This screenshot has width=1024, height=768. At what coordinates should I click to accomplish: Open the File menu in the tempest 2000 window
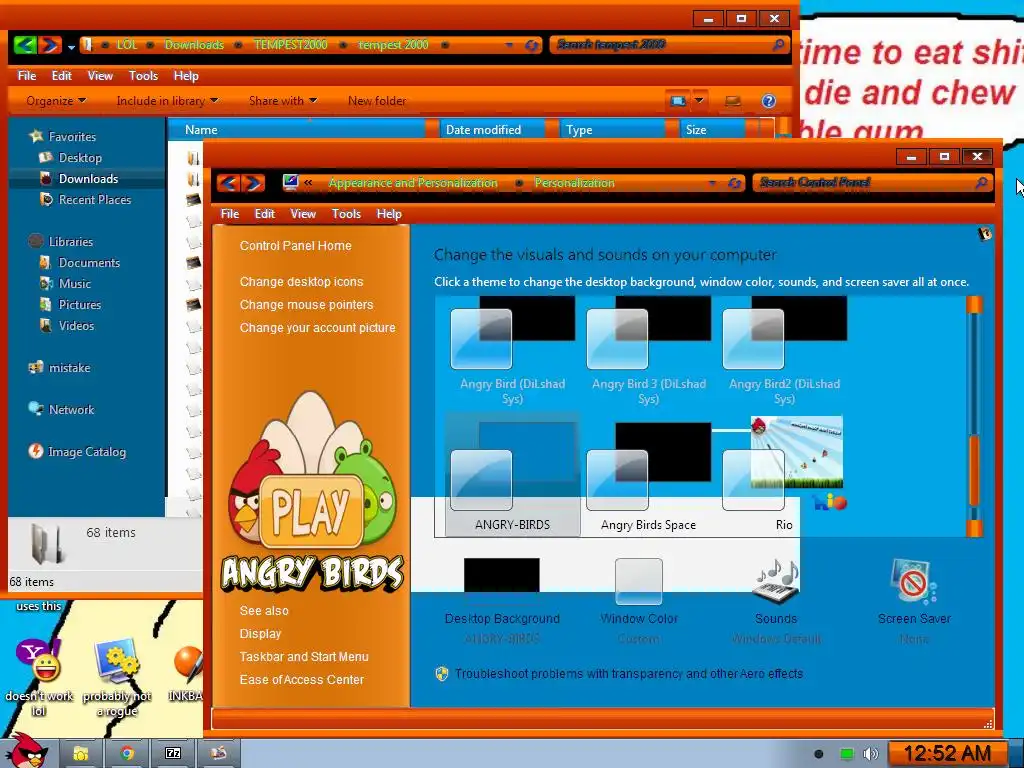pyautogui.click(x=27, y=76)
